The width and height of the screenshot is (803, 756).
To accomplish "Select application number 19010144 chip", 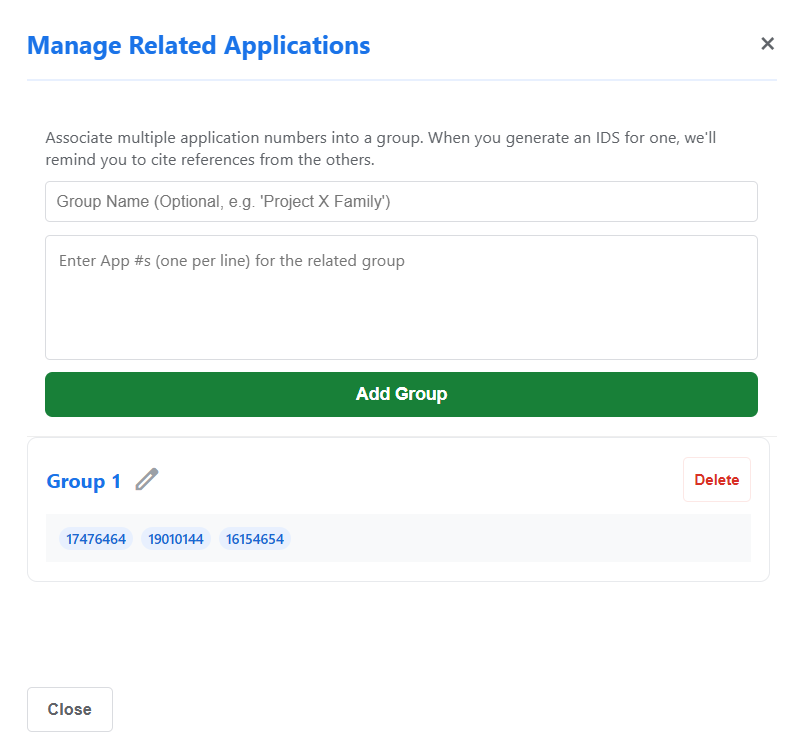I will (x=176, y=539).
